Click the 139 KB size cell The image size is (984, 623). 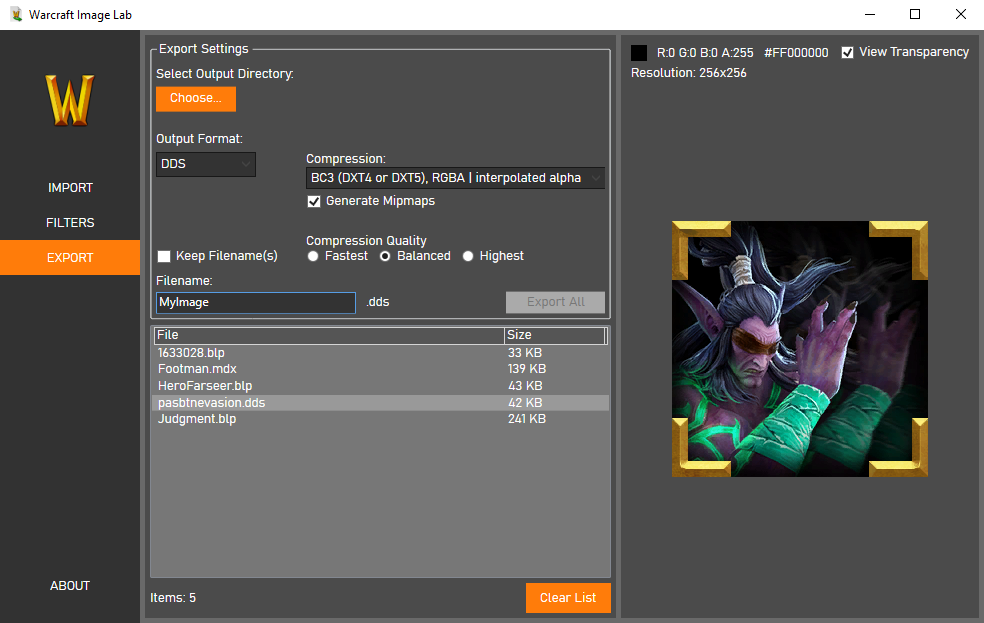tap(527, 369)
